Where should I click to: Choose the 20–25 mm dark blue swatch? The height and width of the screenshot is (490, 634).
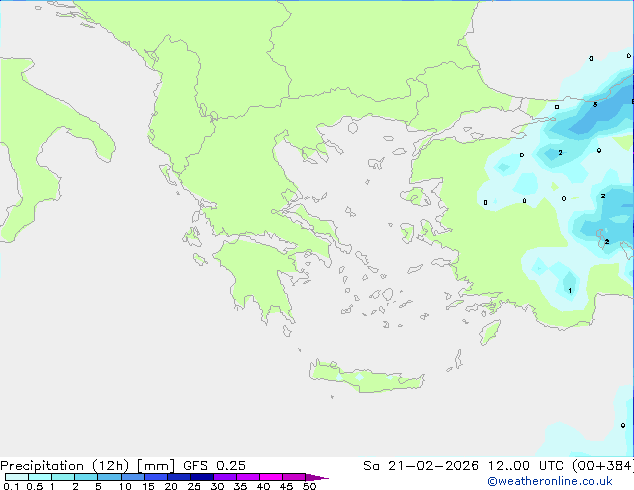tap(179, 477)
